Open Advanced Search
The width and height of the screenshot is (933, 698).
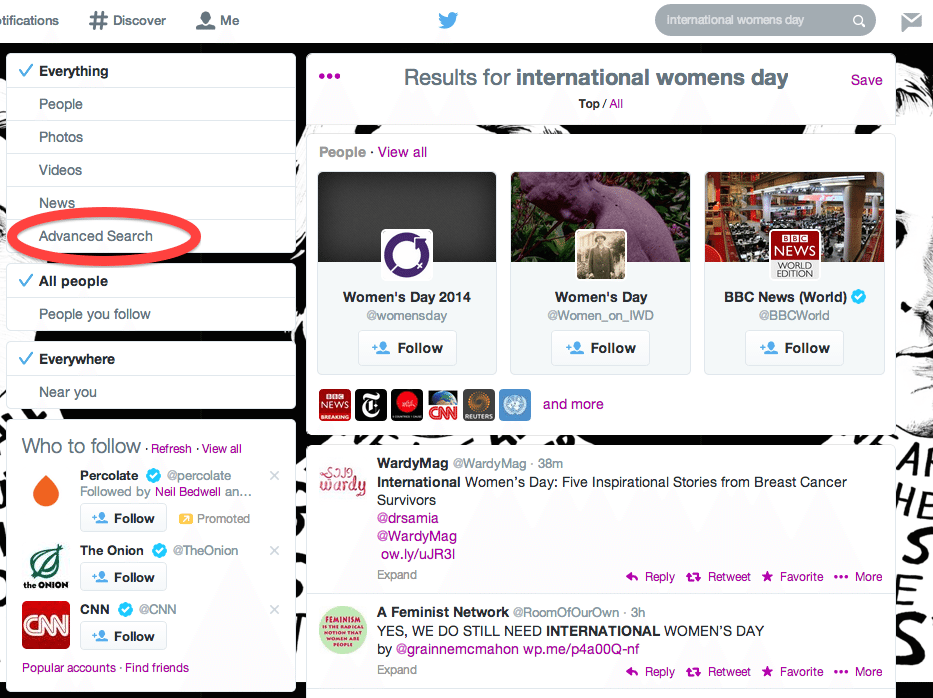(x=151, y=236)
